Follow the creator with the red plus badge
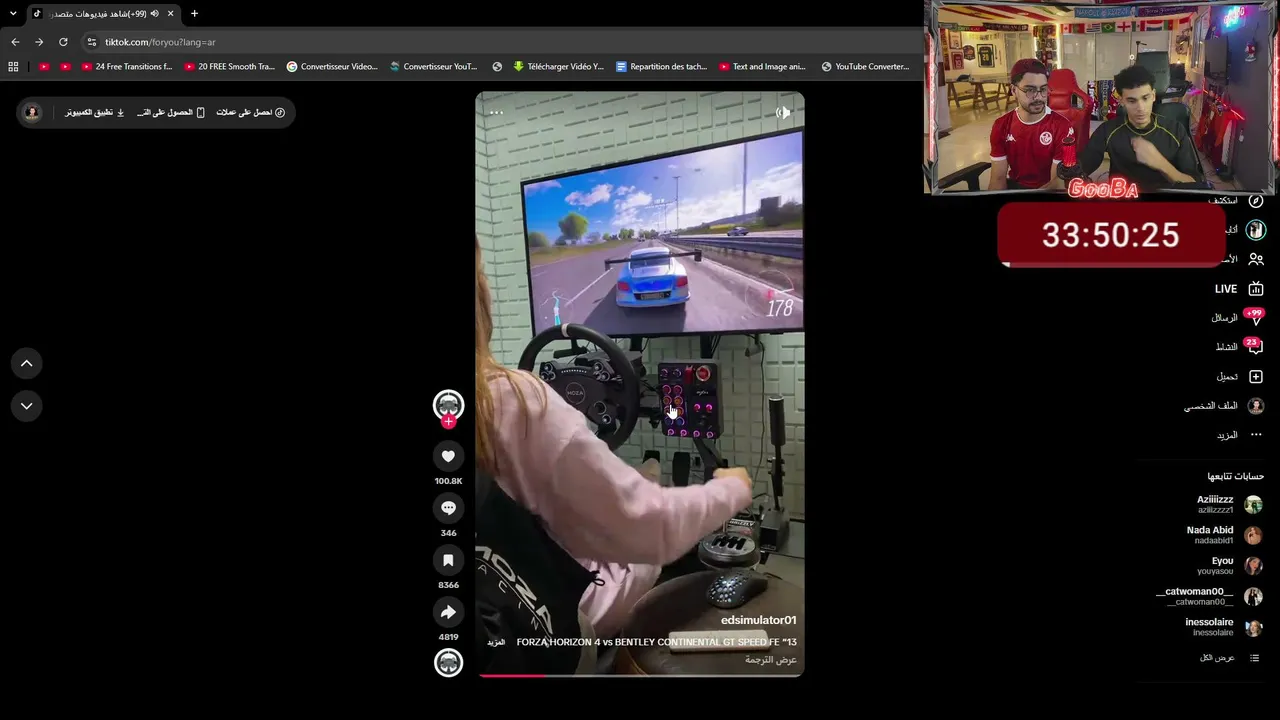The width and height of the screenshot is (1280, 720). pos(448,422)
